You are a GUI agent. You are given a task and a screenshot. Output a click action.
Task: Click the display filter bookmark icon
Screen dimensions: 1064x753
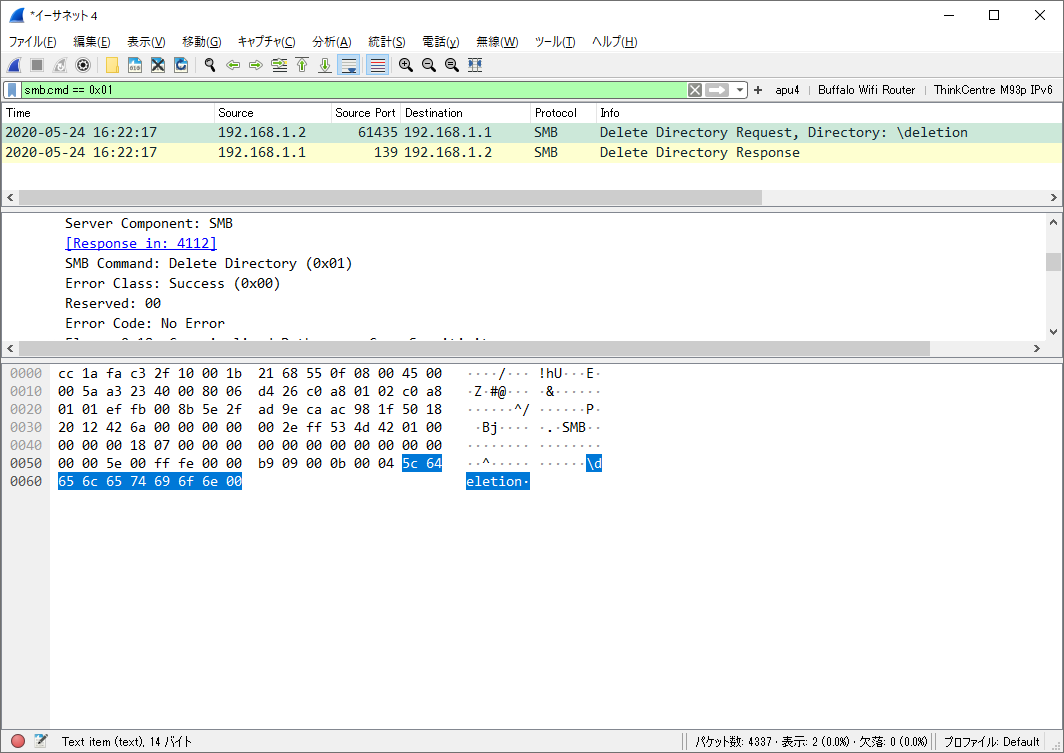click(x=12, y=90)
